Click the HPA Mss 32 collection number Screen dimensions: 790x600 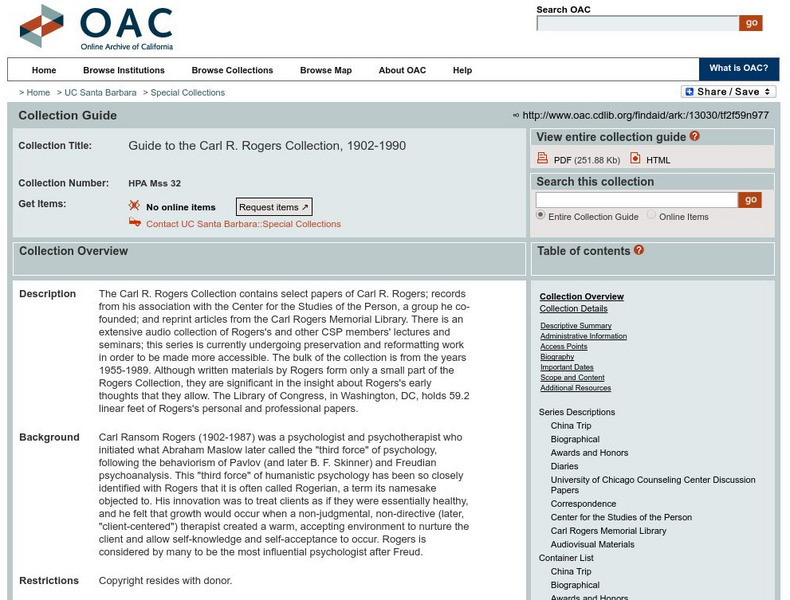pos(154,183)
